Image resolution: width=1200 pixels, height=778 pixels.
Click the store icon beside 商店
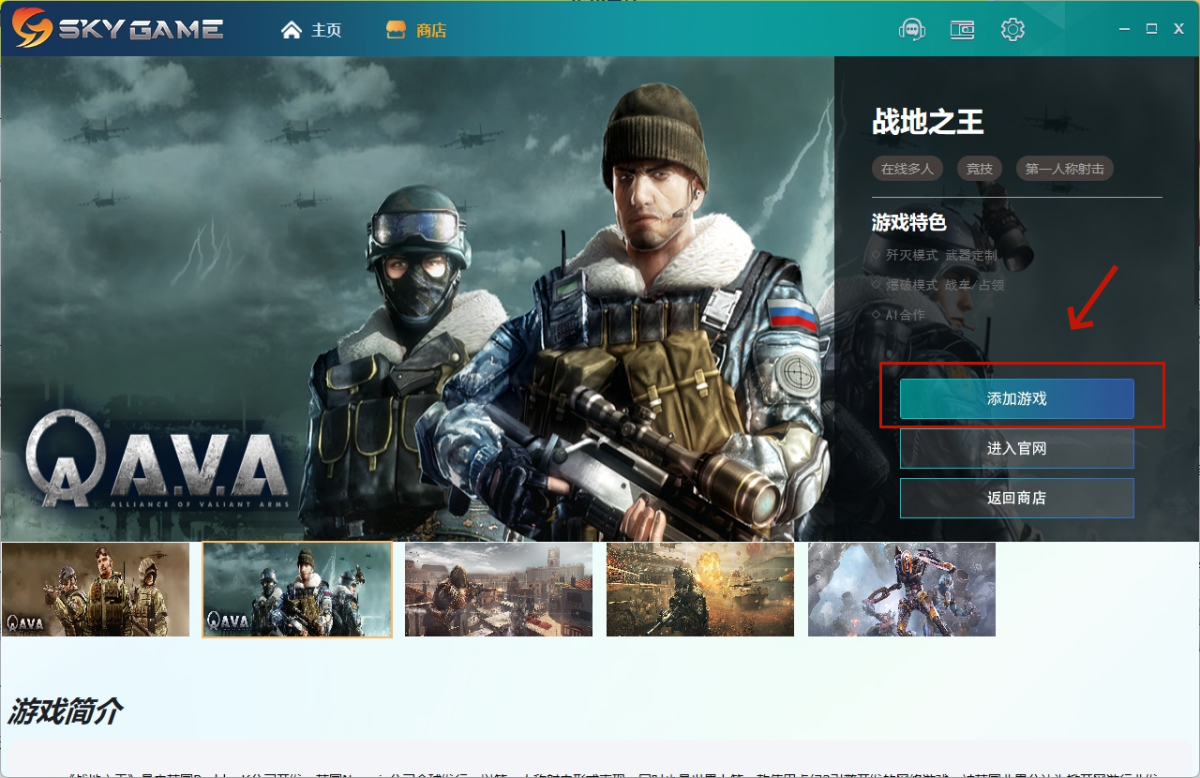tap(396, 30)
